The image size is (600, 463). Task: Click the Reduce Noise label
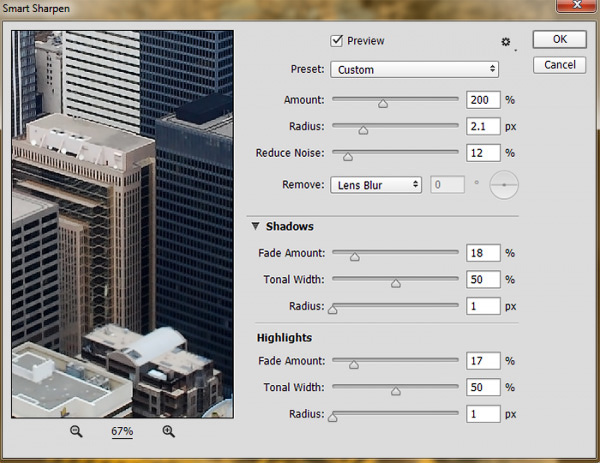coord(290,153)
